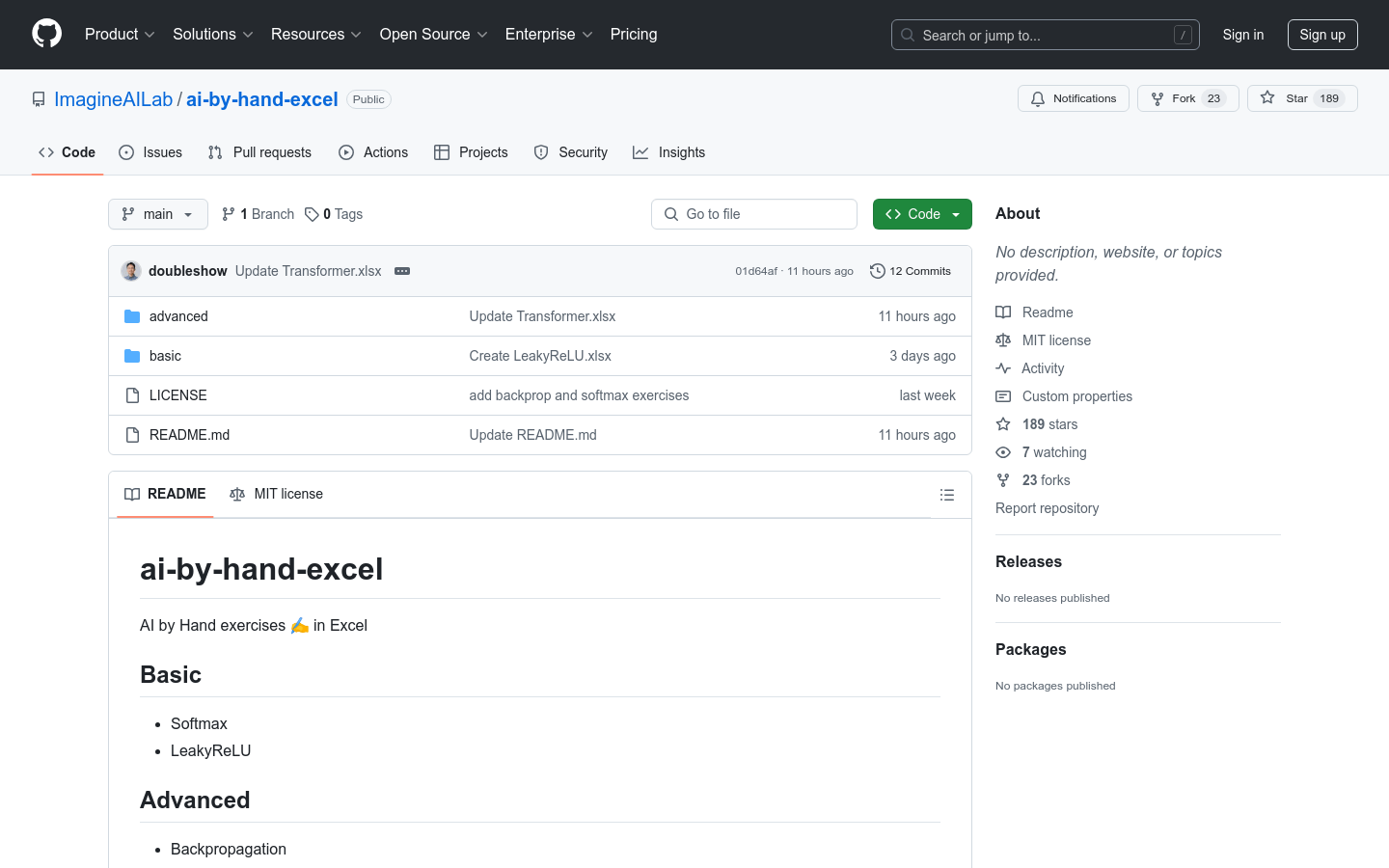Open the GitHub homepage logo
1389x868 pixels.
coord(46,34)
